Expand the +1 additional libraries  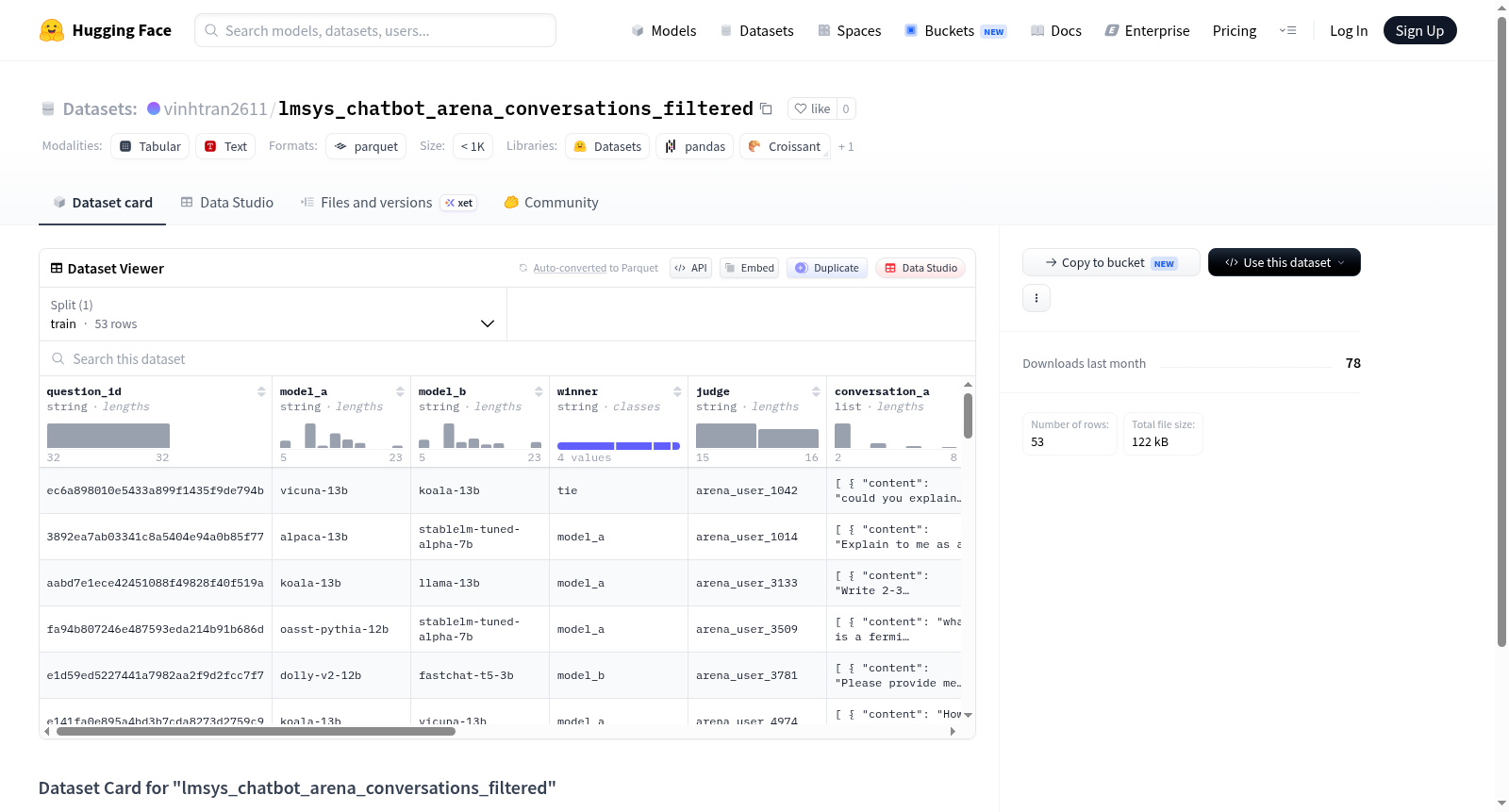point(846,147)
